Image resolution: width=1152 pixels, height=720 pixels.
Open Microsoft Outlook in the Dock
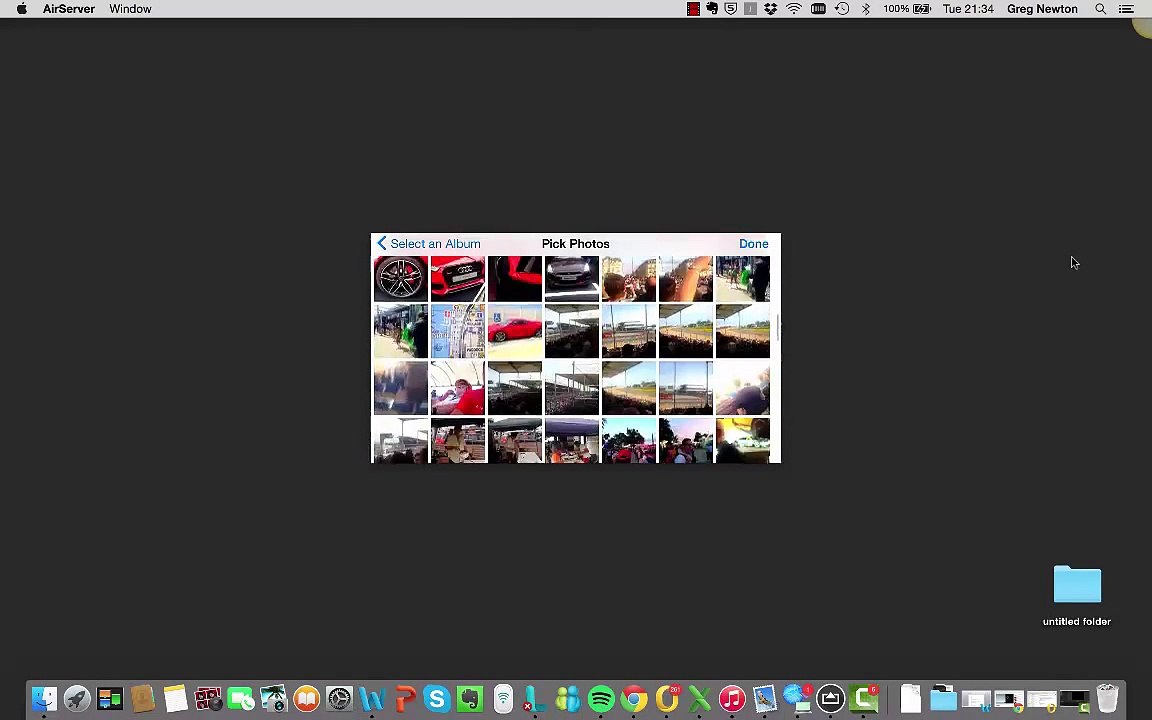pyautogui.click(x=666, y=699)
